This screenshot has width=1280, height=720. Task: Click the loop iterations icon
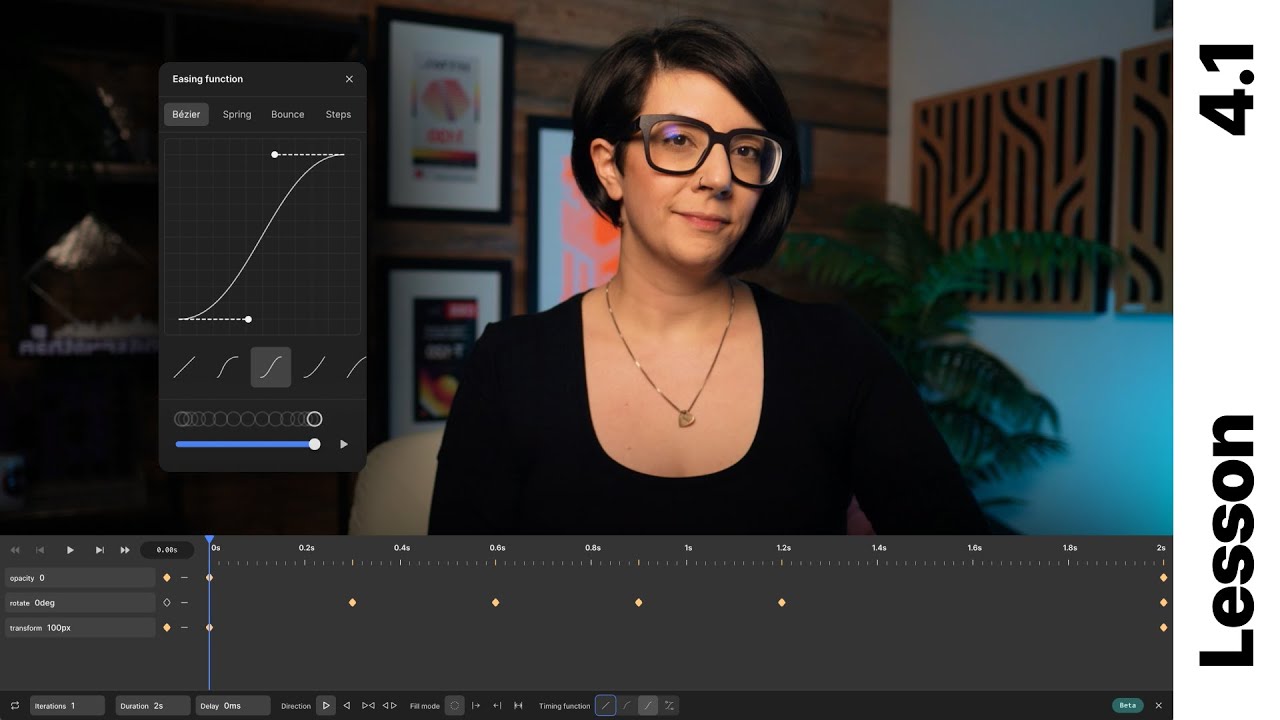tap(14, 705)
